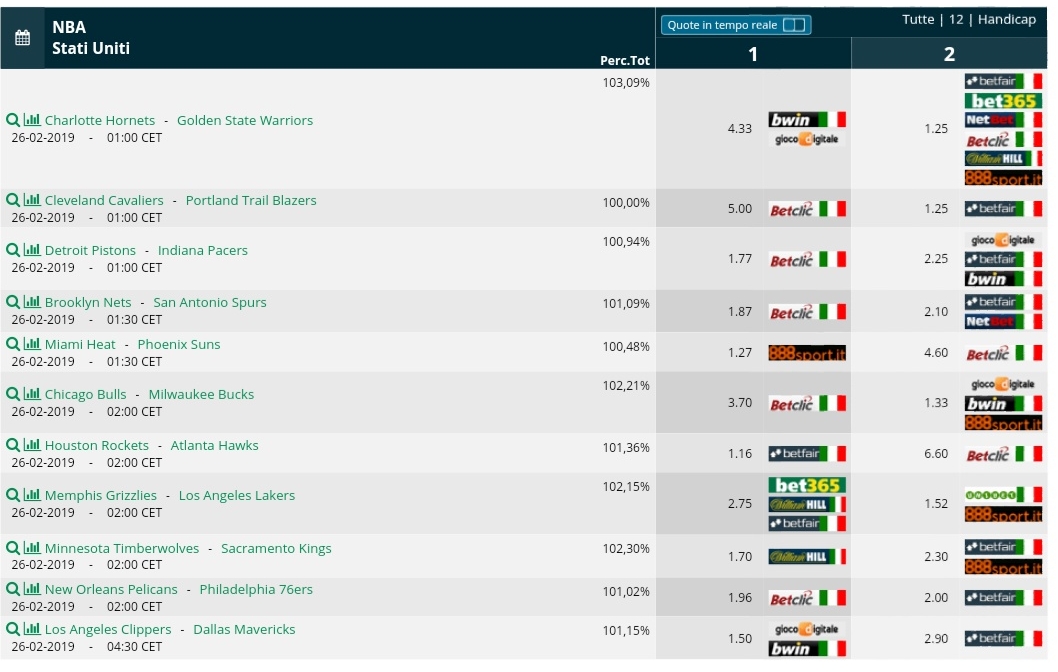
Task: Select the Handicap market tab
Action: (1007, 20)
